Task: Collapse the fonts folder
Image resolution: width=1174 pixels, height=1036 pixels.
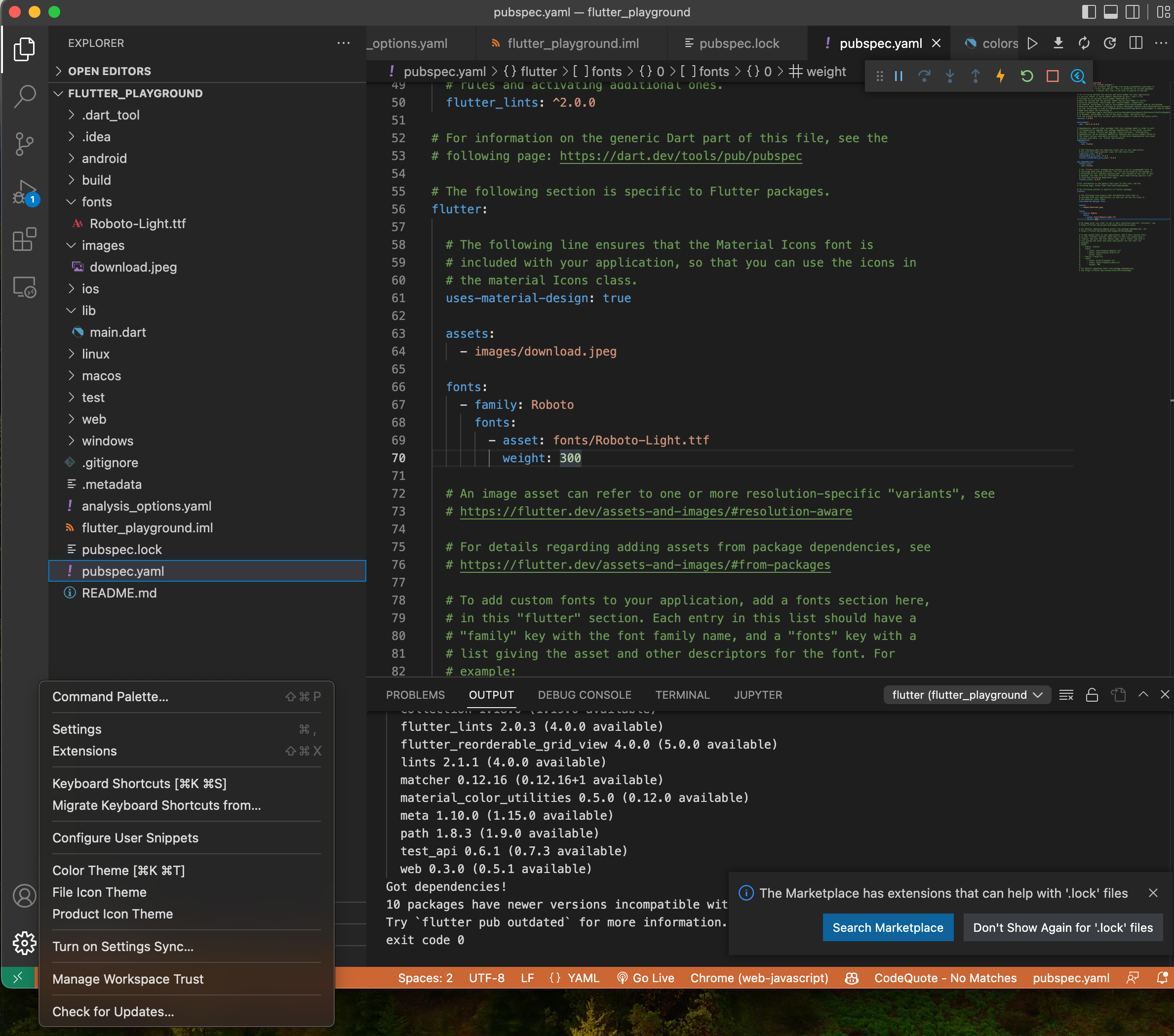Action: click(x=96, y=201)
